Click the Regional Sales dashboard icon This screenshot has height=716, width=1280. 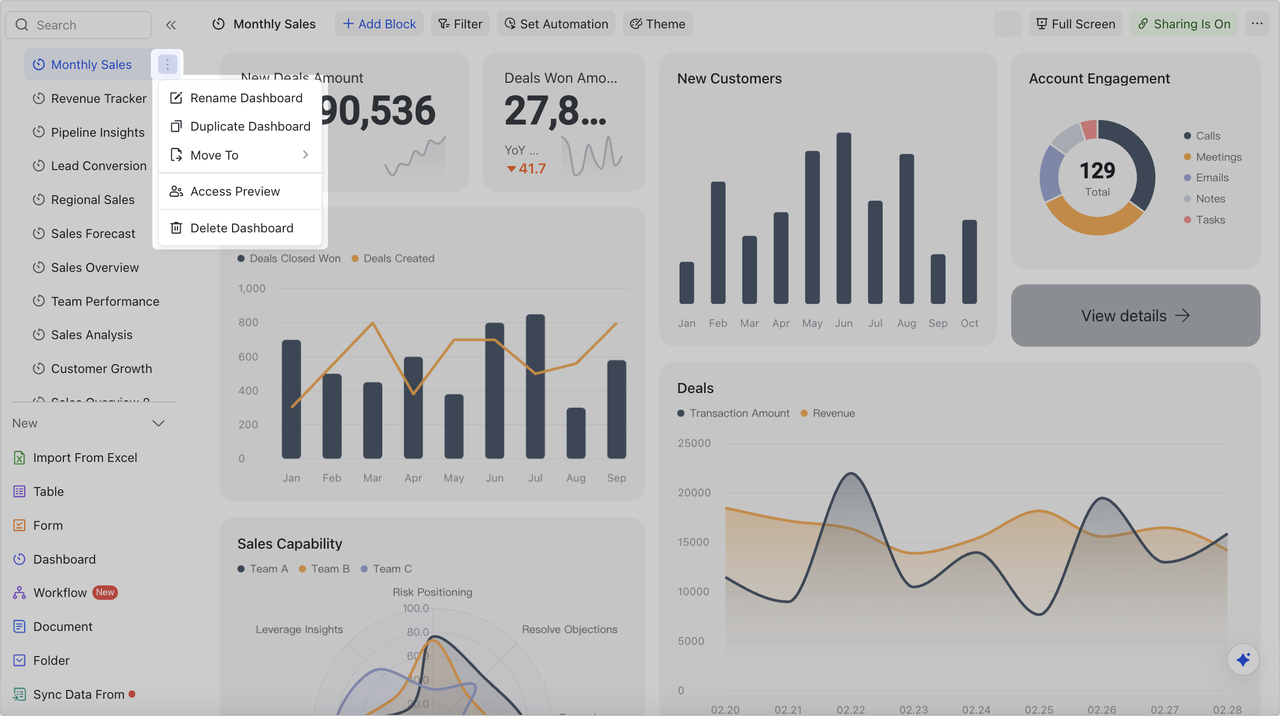point(39,200)
